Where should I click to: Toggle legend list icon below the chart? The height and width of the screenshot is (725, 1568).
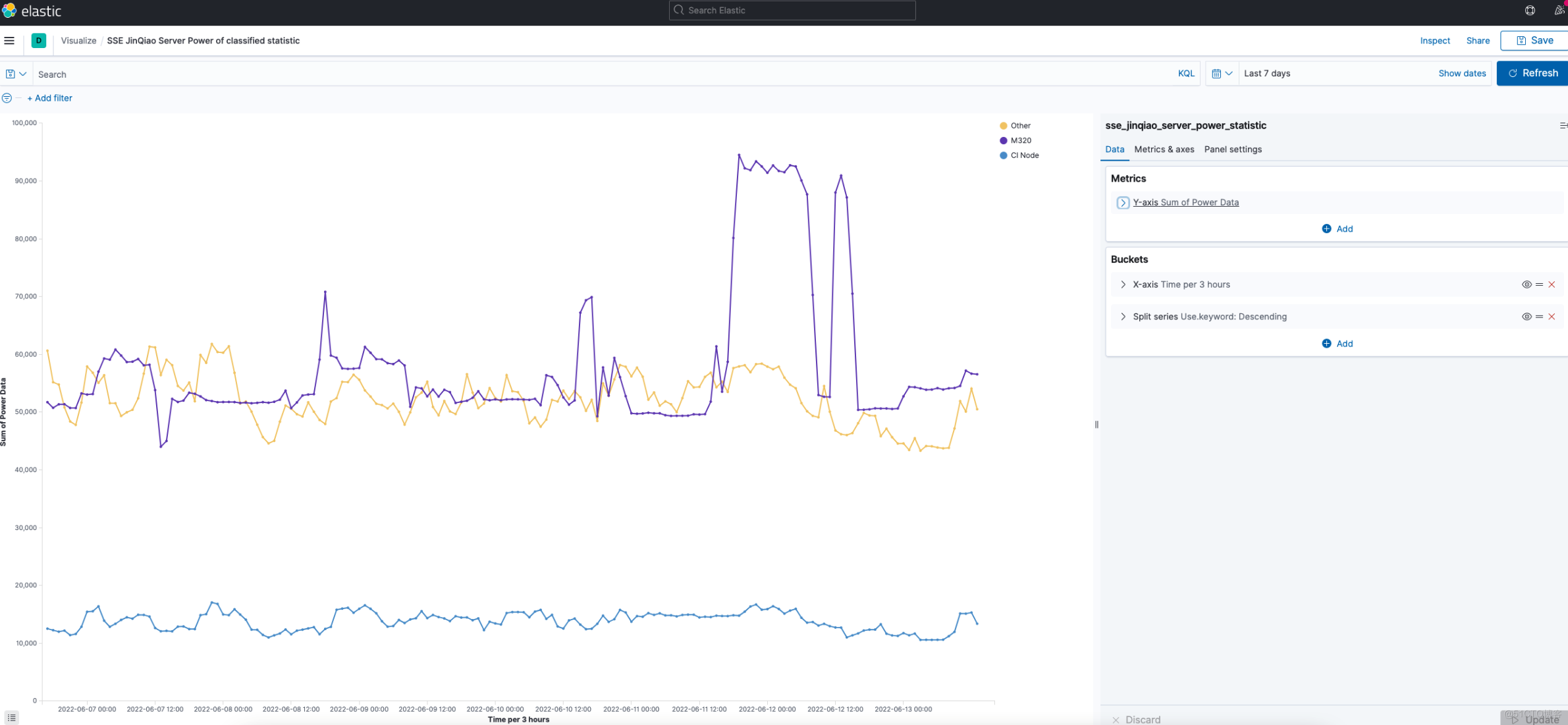coord(12,718)
